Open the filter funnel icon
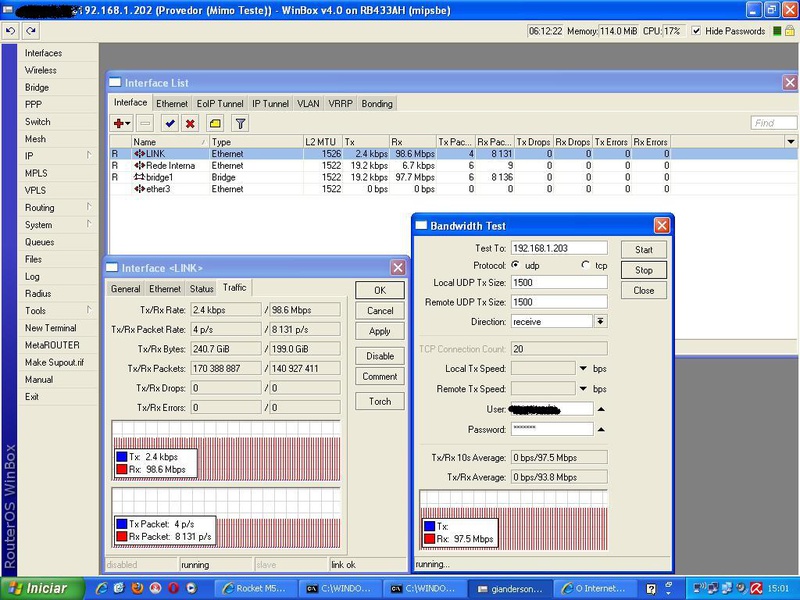The width and height of the screenshot is (800, 600). pyautogui.click(x=240, y=123)
